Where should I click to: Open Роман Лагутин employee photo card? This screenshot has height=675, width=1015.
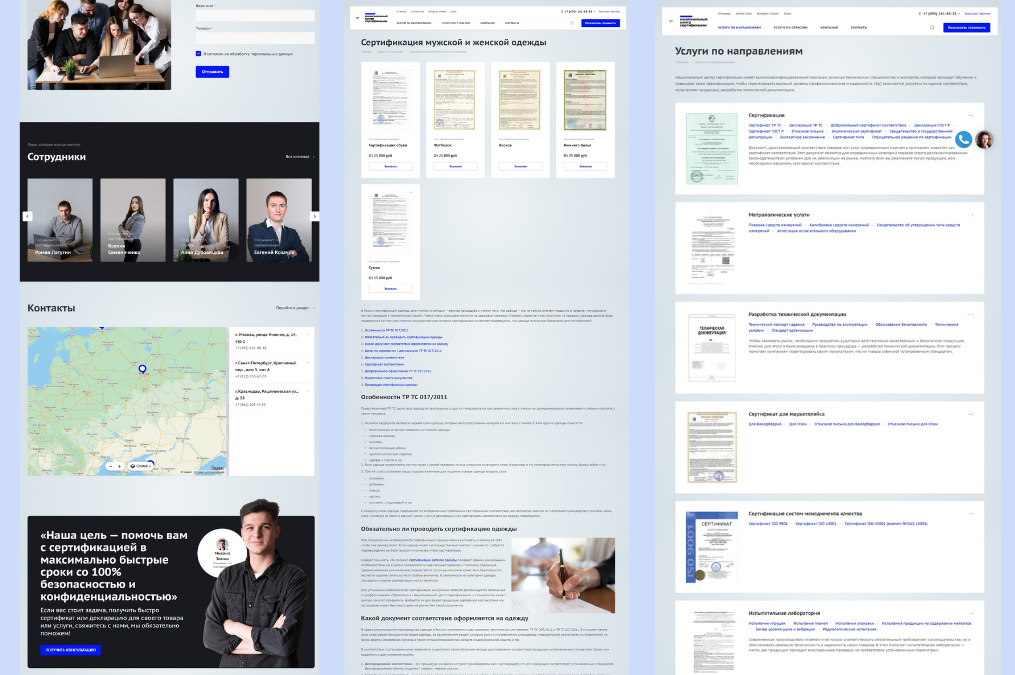click(x=60, y=220)
